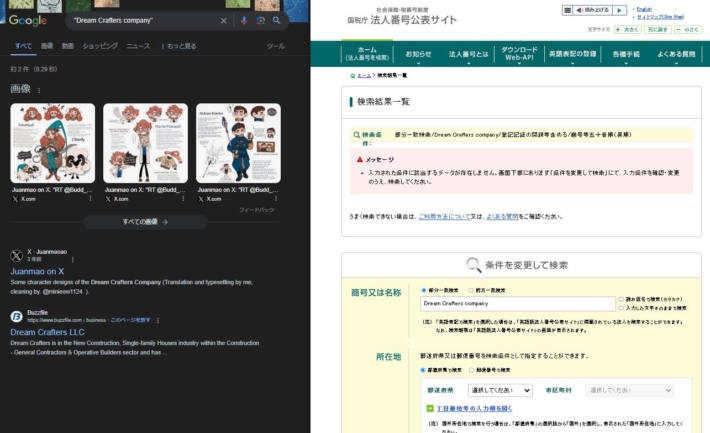710x433 pixels.
Task: Start Google voice search with the microphone
Action: [244, 20]
